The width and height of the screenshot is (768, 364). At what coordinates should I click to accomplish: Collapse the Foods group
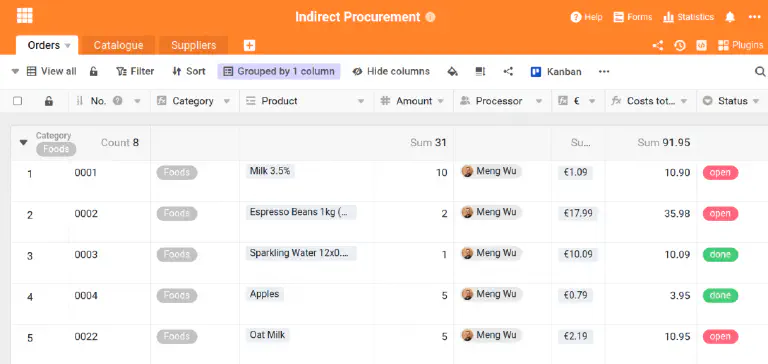[x=23, y=143]
